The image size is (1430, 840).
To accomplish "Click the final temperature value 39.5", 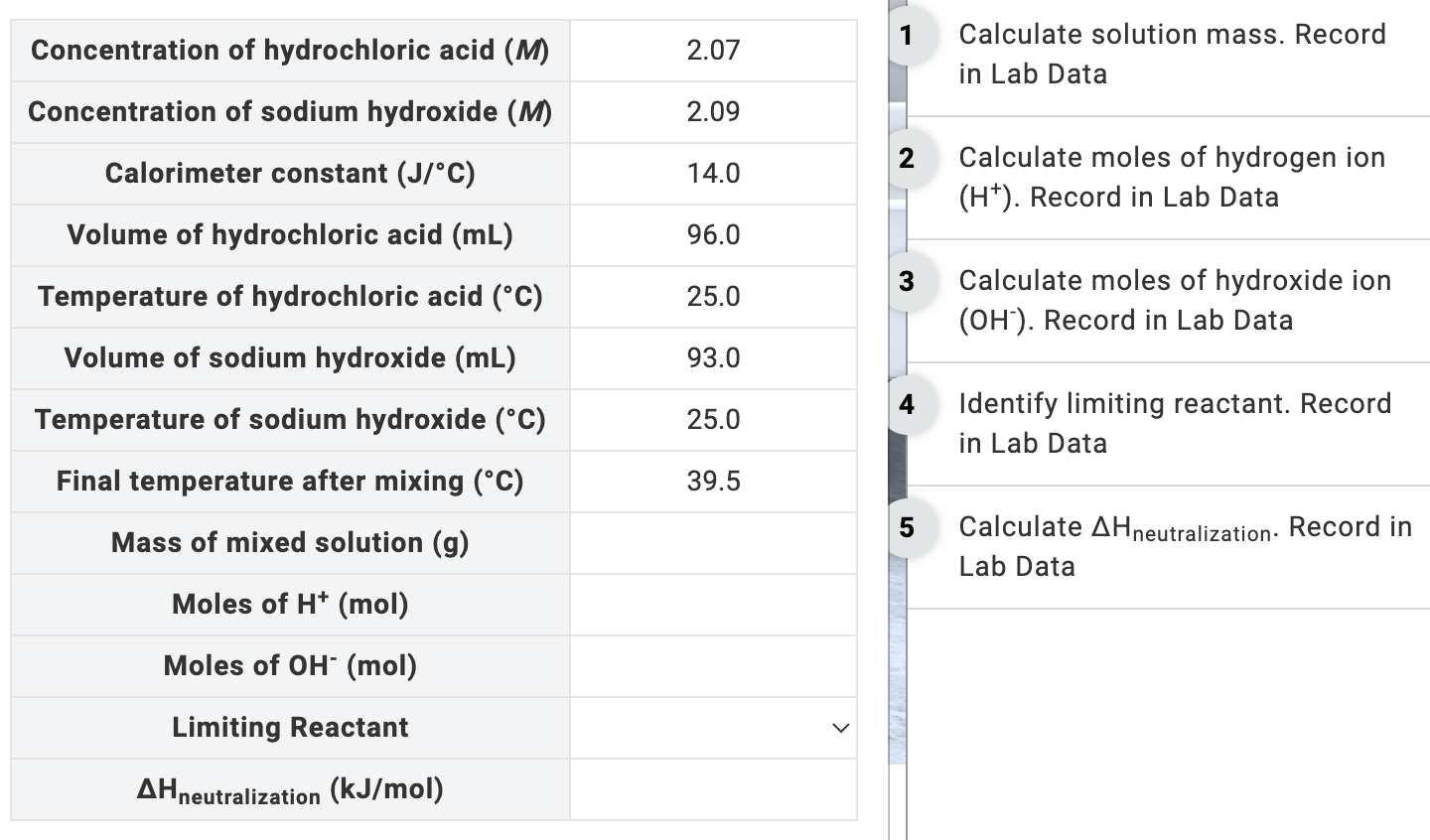I will (x=713, y=482).
